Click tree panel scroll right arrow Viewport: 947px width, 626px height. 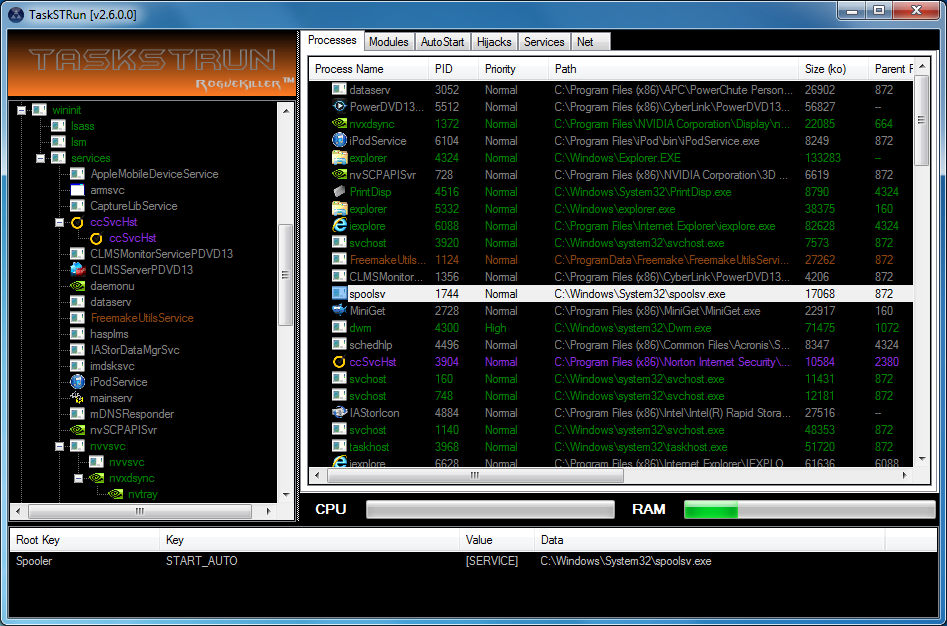tap(269, 511)
